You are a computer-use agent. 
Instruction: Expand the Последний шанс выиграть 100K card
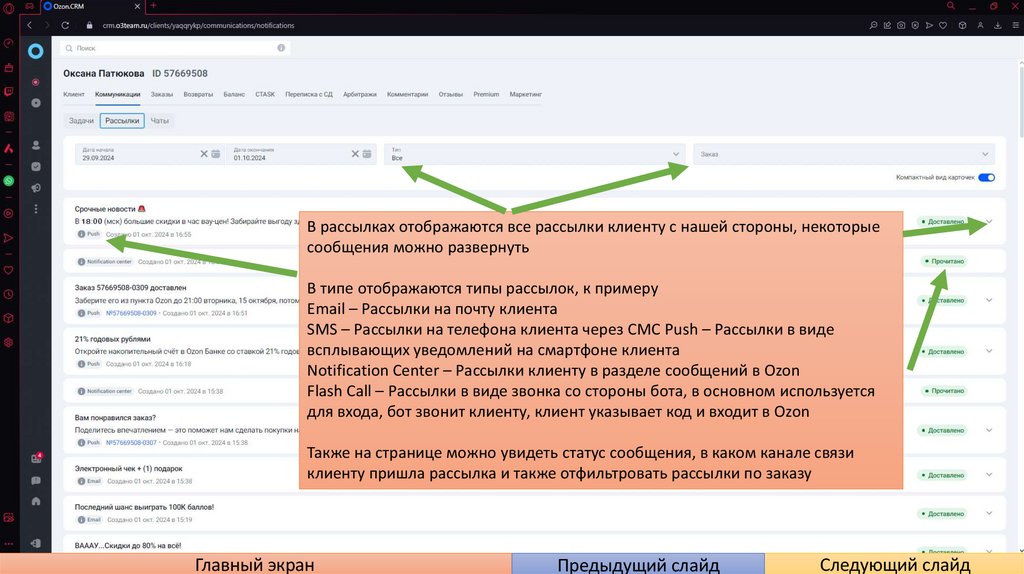989,513
